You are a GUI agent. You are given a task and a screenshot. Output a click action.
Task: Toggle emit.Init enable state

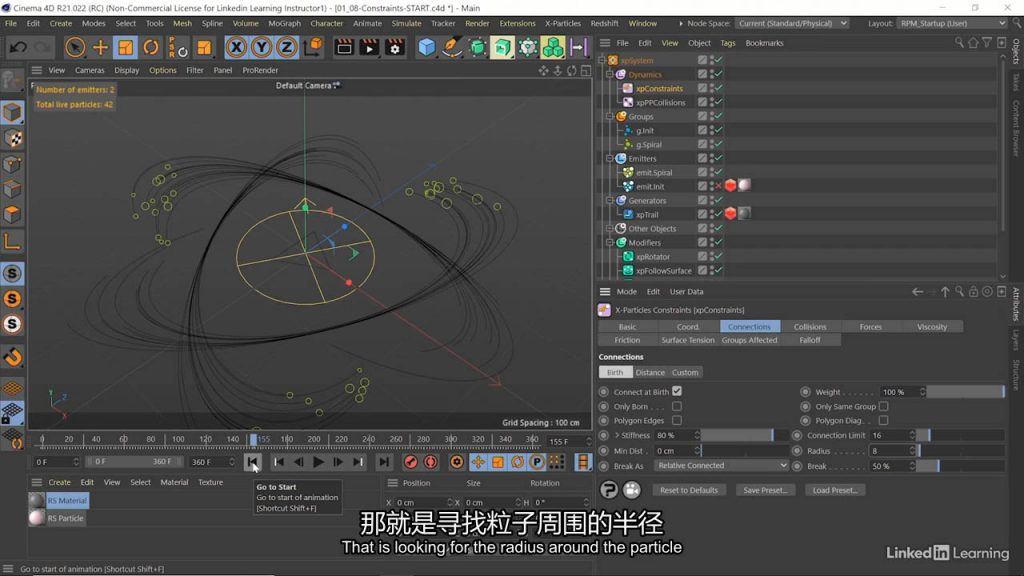click(718, 186)
